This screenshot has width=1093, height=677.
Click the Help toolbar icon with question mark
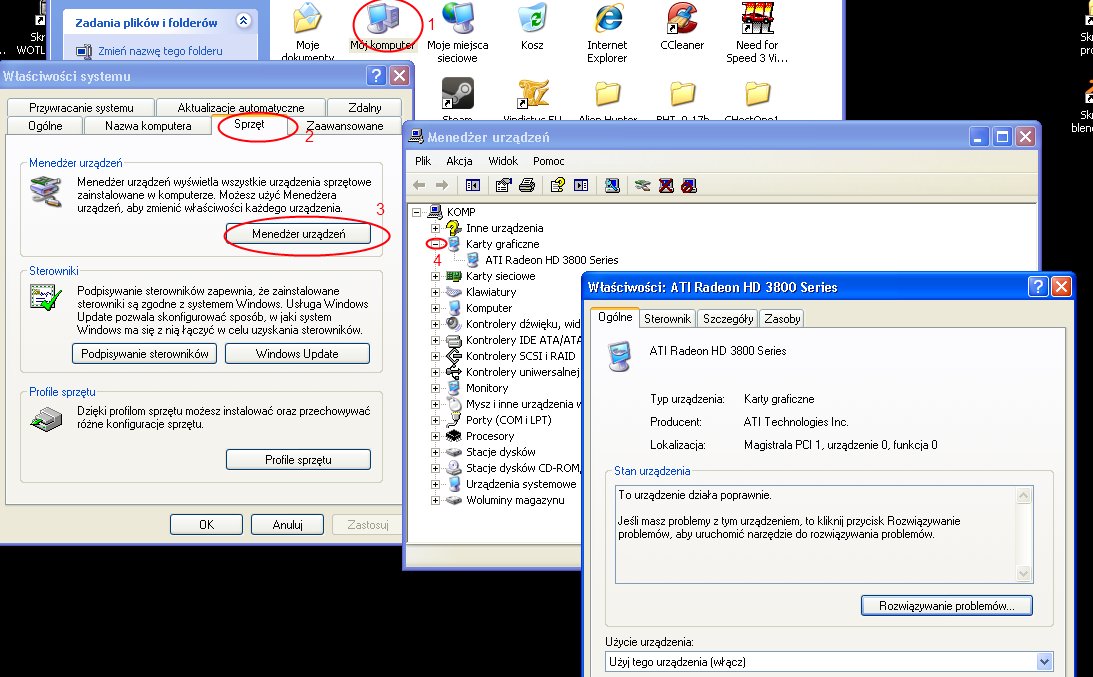coord(558,185)
